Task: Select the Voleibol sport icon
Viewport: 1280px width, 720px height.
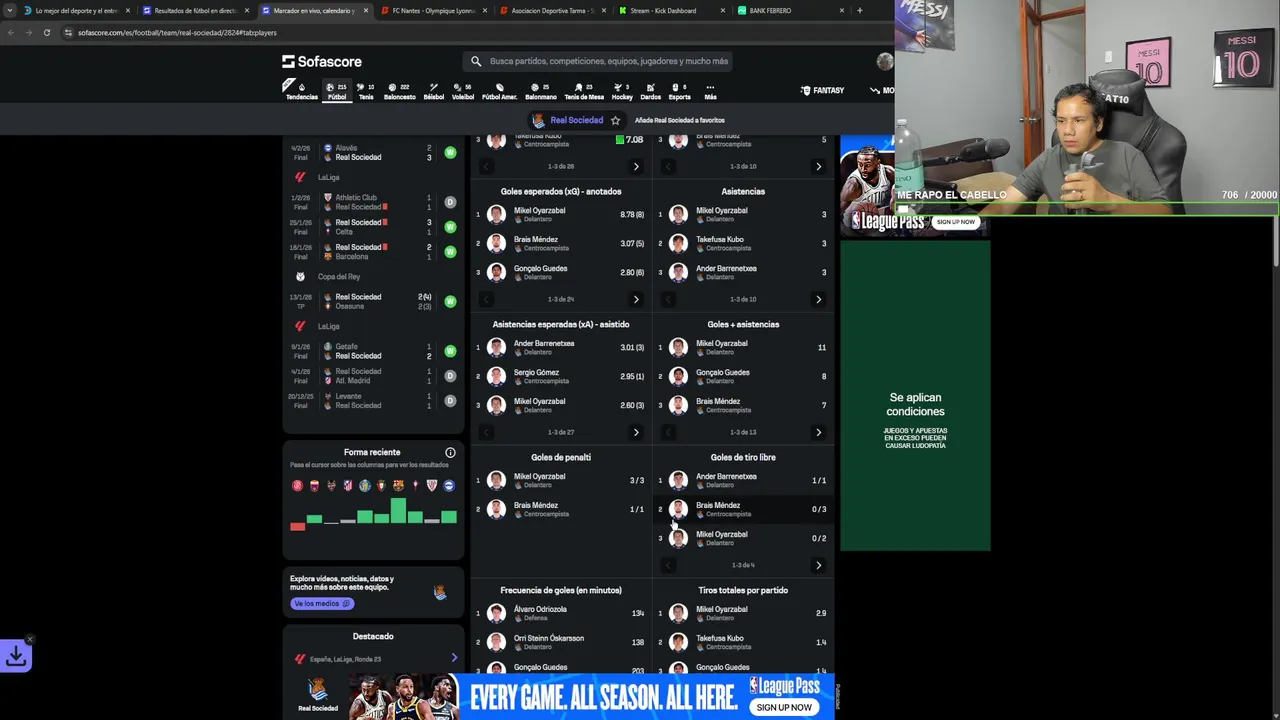Action: tap(462, 91)
